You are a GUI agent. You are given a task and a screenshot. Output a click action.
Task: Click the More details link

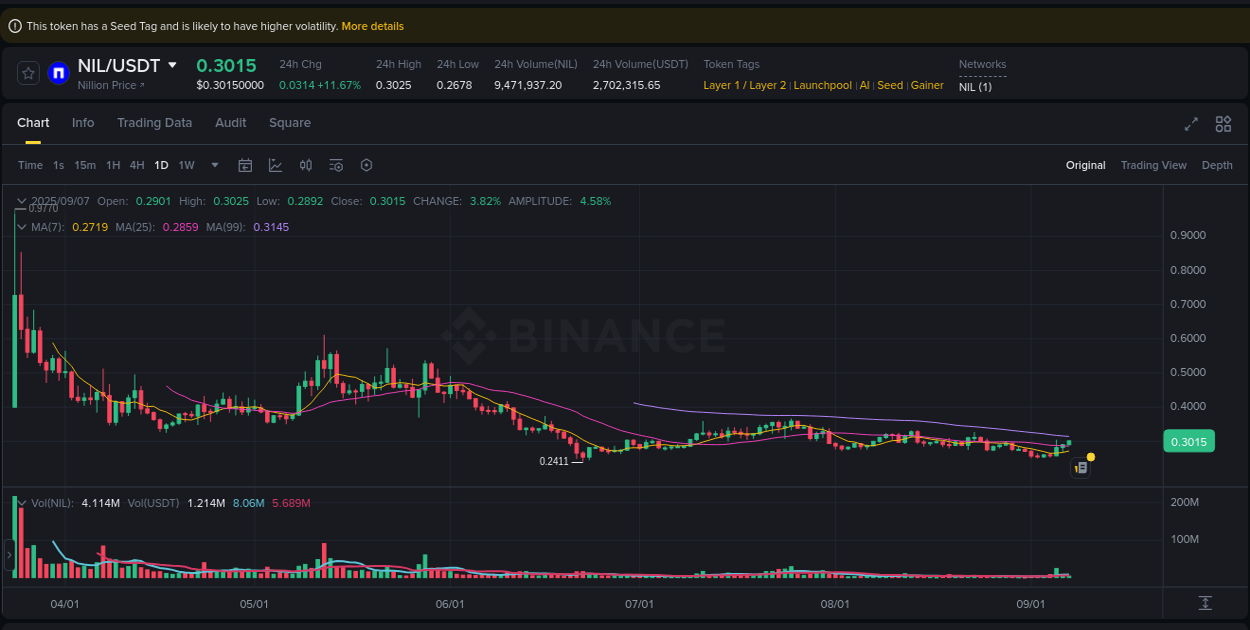pos(373,25)
